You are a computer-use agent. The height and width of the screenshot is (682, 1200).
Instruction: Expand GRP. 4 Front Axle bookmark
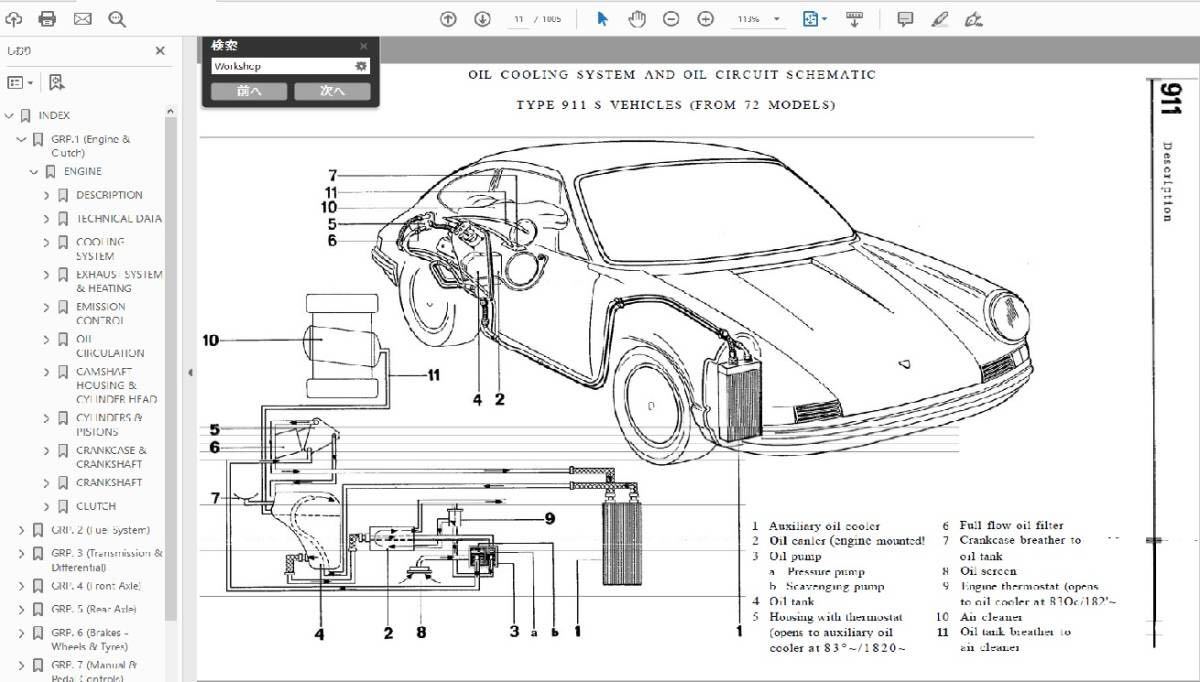point(21,585)
